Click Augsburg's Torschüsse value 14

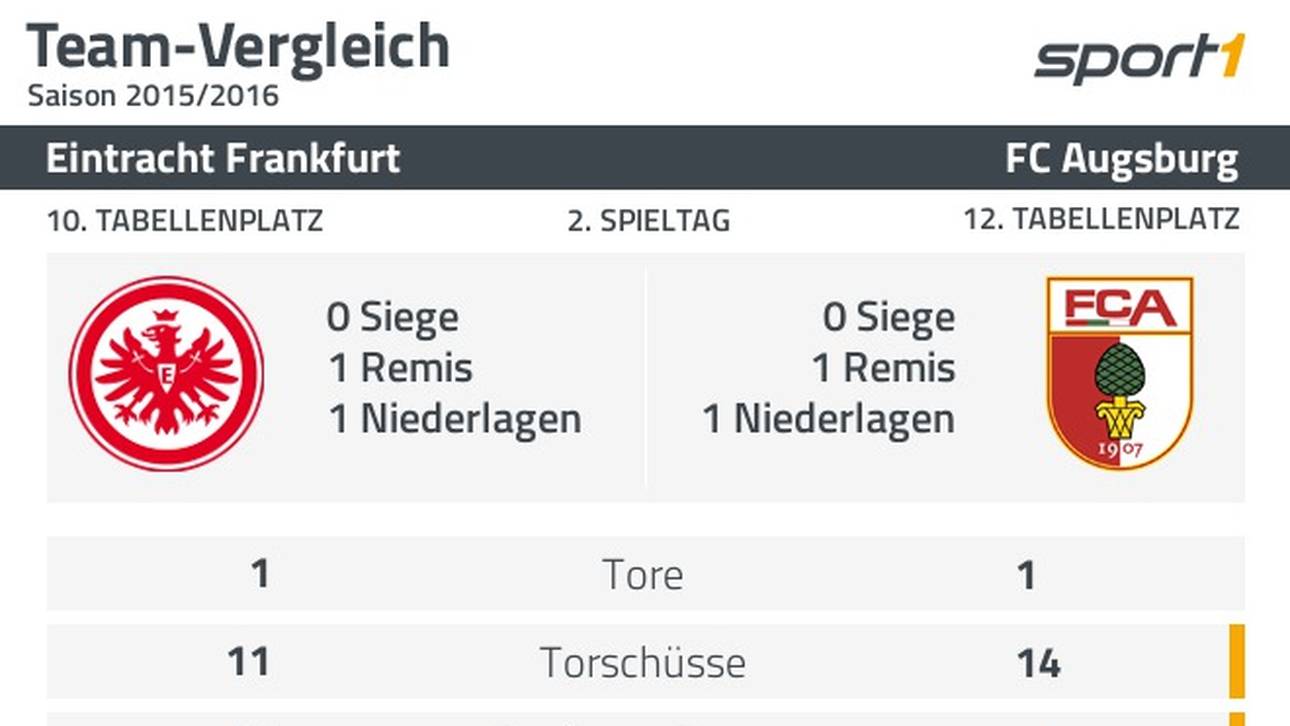pyautogui.click(x=1039, y=664)
